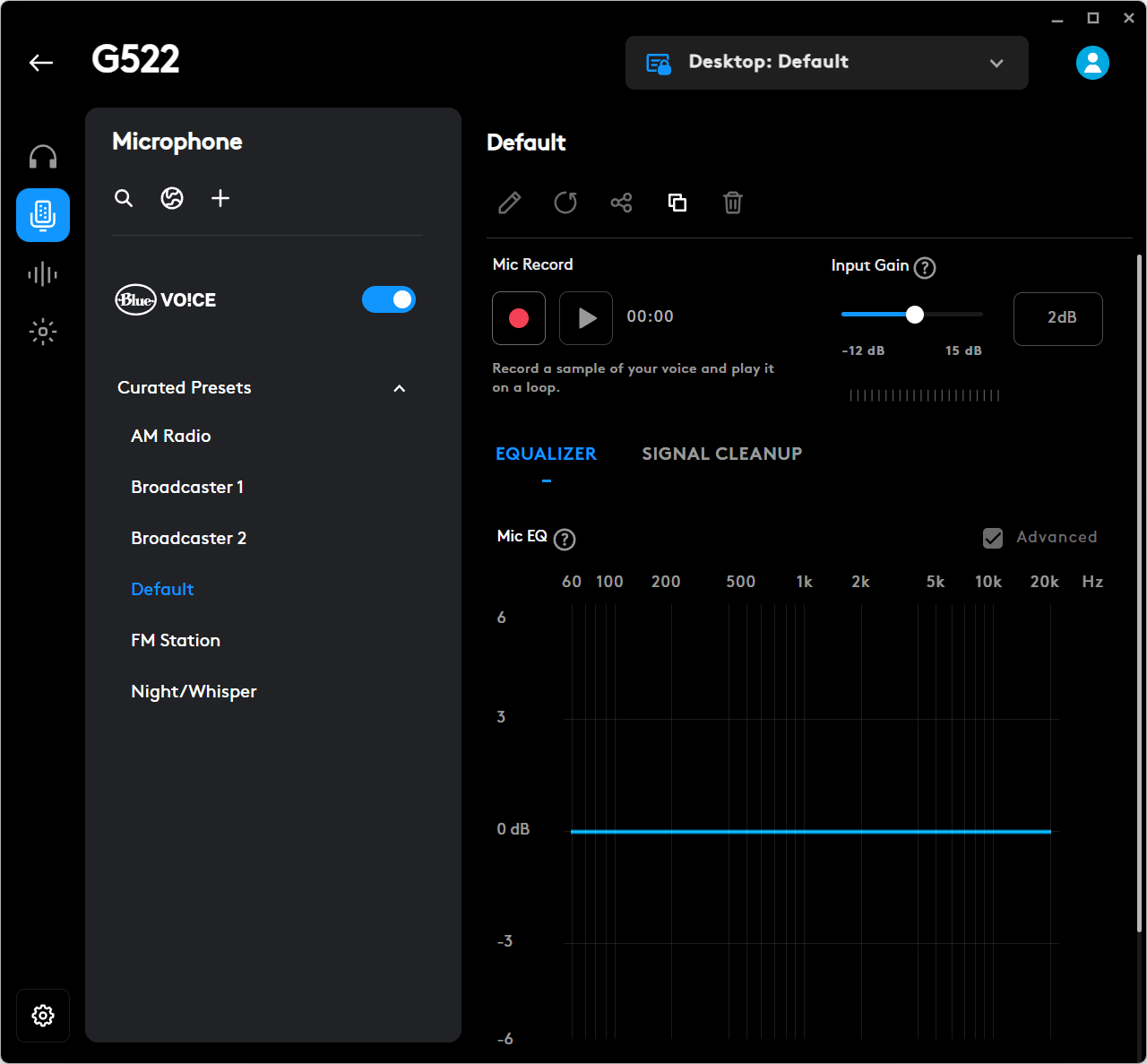Open app settings gear icon
1147x1064 pixels.
43,1016
